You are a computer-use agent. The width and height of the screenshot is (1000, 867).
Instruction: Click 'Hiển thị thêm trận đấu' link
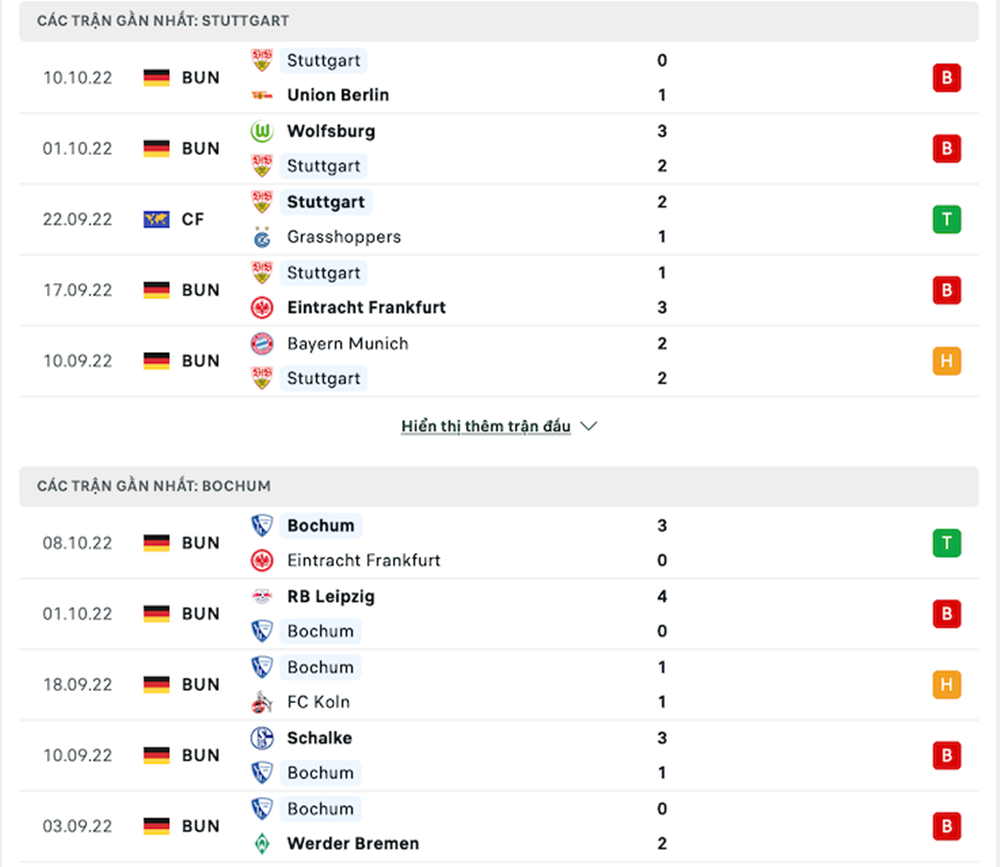[x=486, y=426]
